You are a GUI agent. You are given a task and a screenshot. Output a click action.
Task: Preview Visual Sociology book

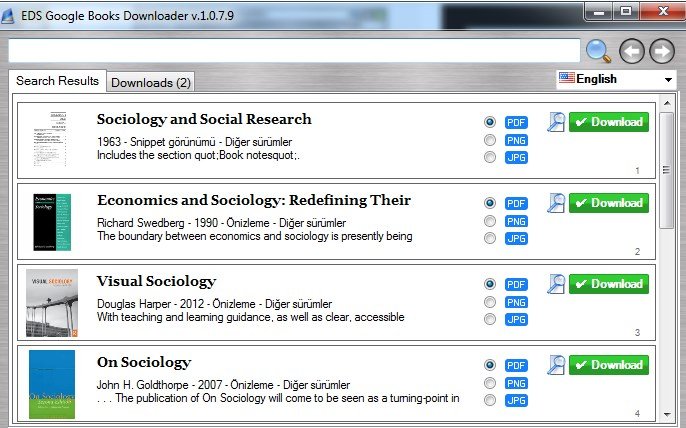556,284
